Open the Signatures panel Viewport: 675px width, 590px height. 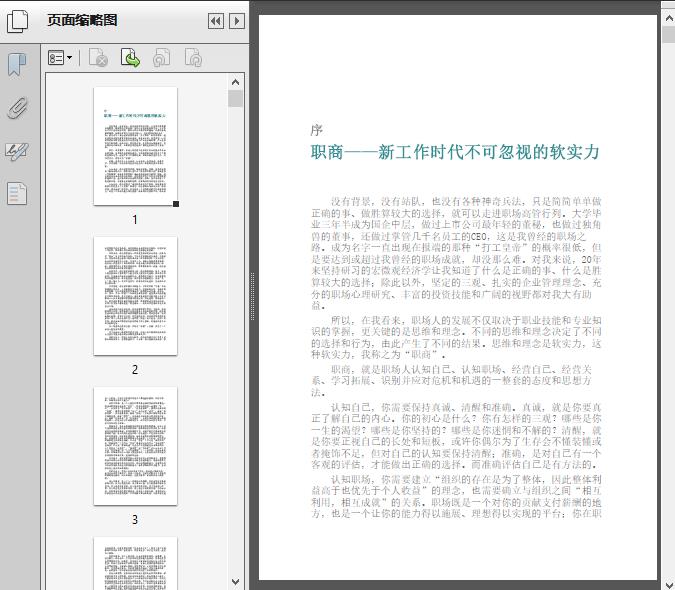(17, 151)
